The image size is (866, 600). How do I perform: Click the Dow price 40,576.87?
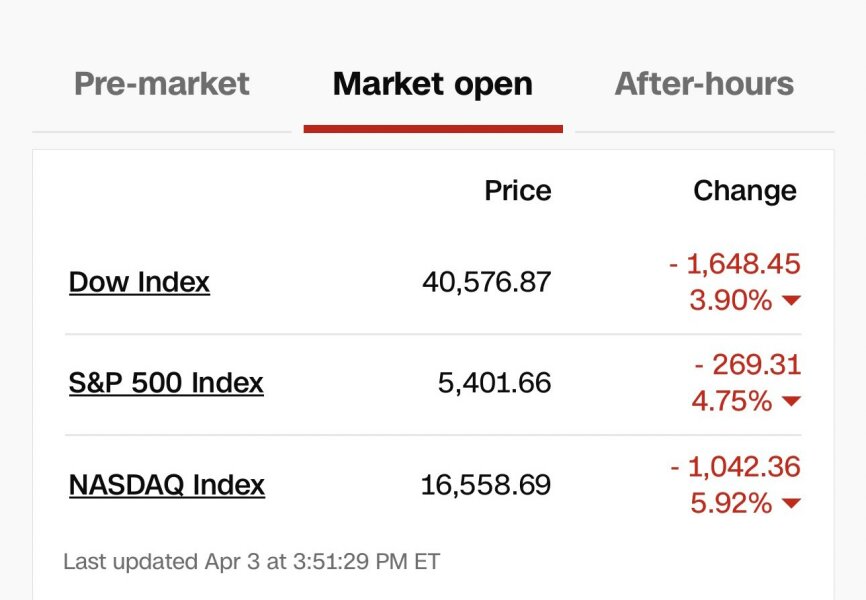coord(486,282)
